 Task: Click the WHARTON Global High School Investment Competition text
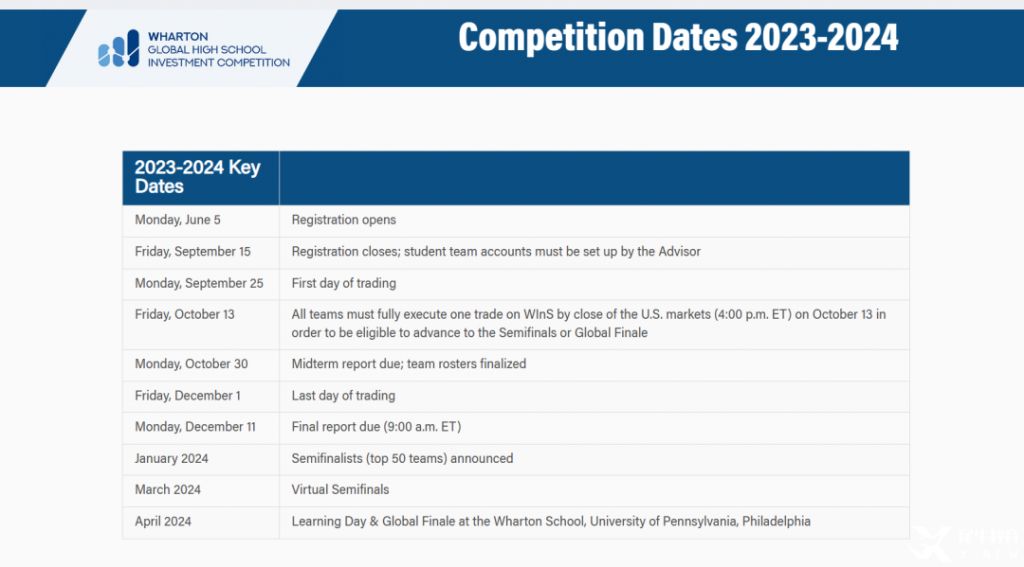tap(218, 50)
